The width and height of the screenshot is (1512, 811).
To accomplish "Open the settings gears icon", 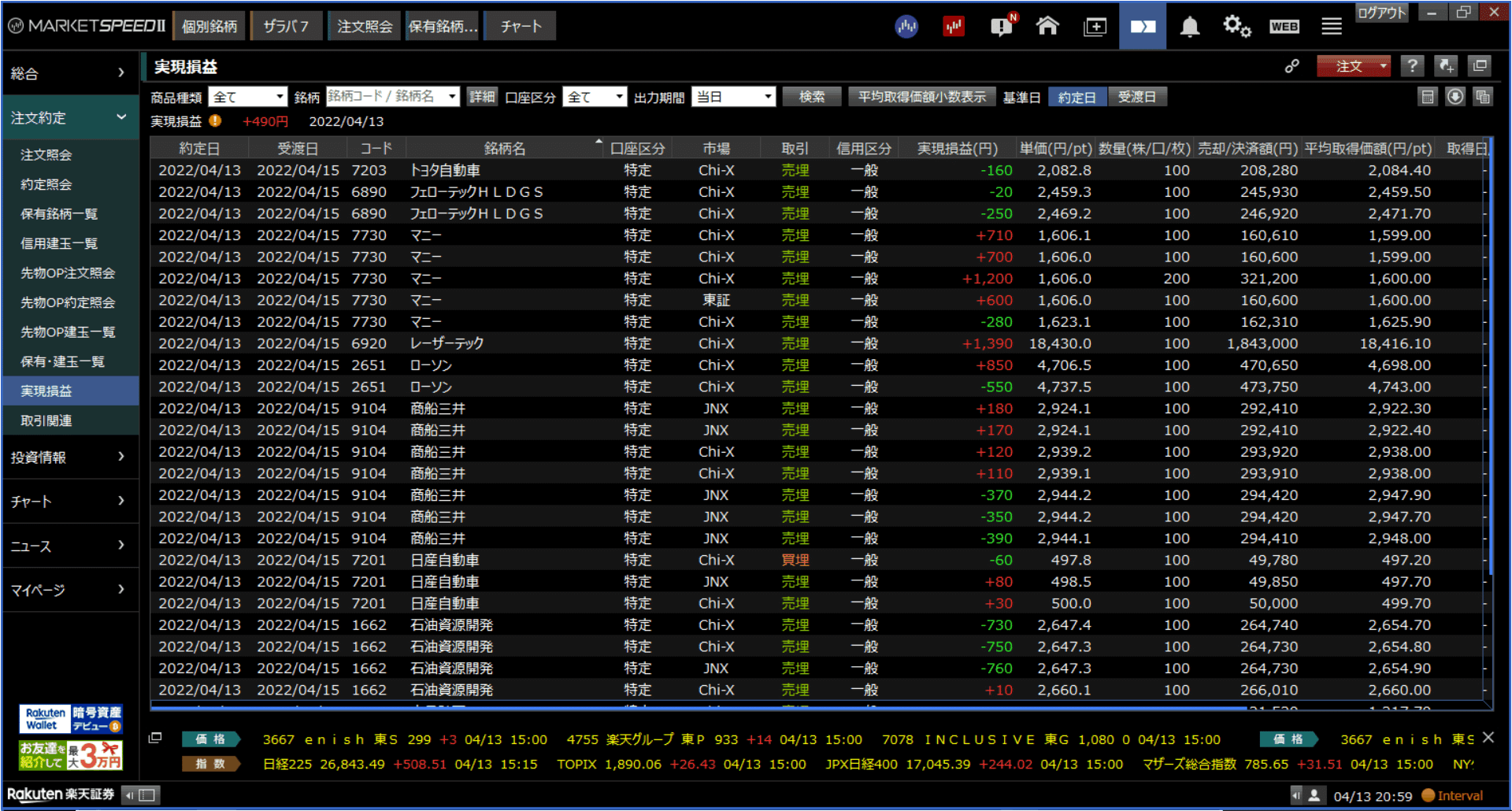I will pyautogui.click(x=1236, y=27).
